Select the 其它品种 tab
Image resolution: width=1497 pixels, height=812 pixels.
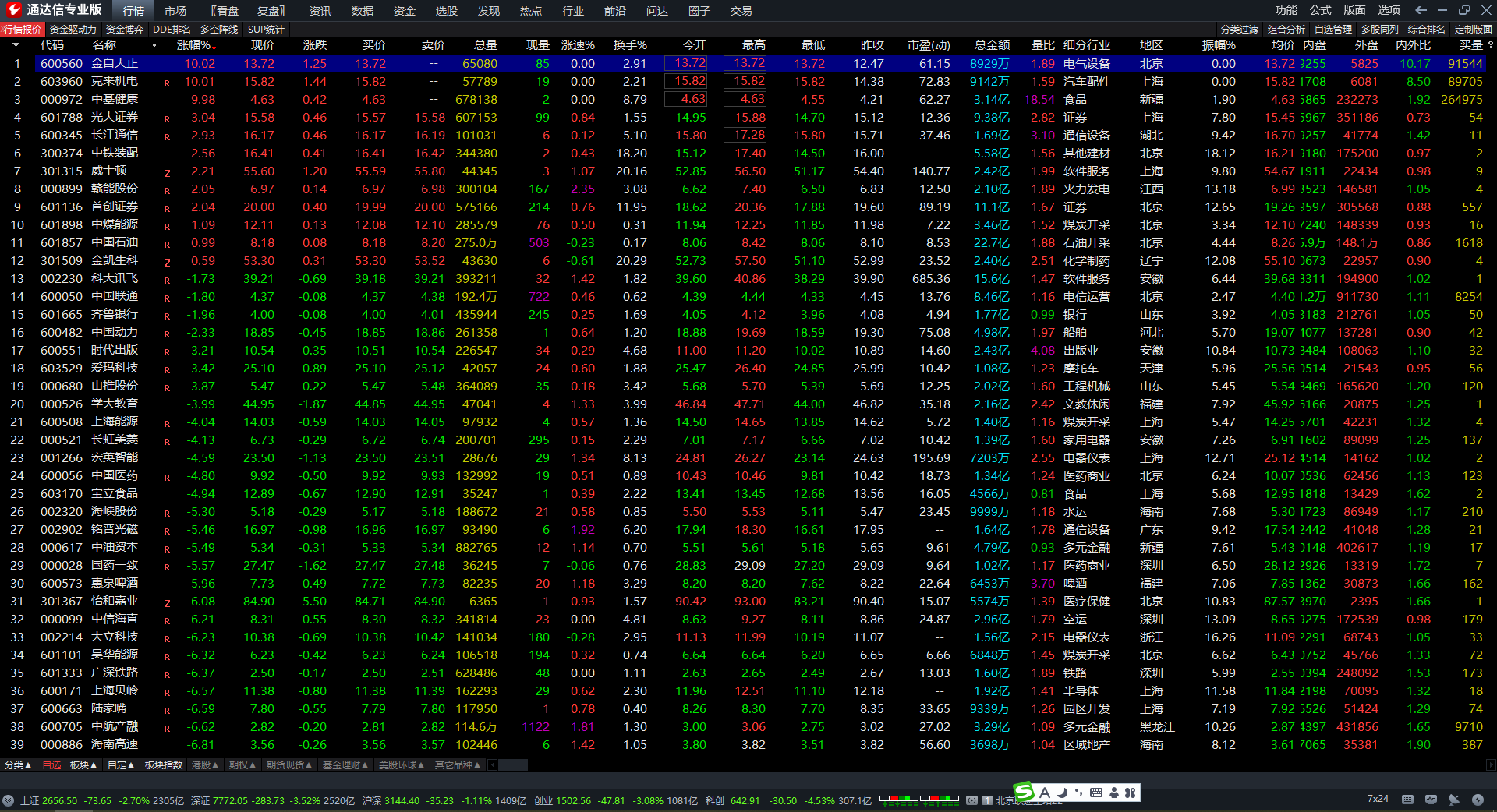click(458, 765)
